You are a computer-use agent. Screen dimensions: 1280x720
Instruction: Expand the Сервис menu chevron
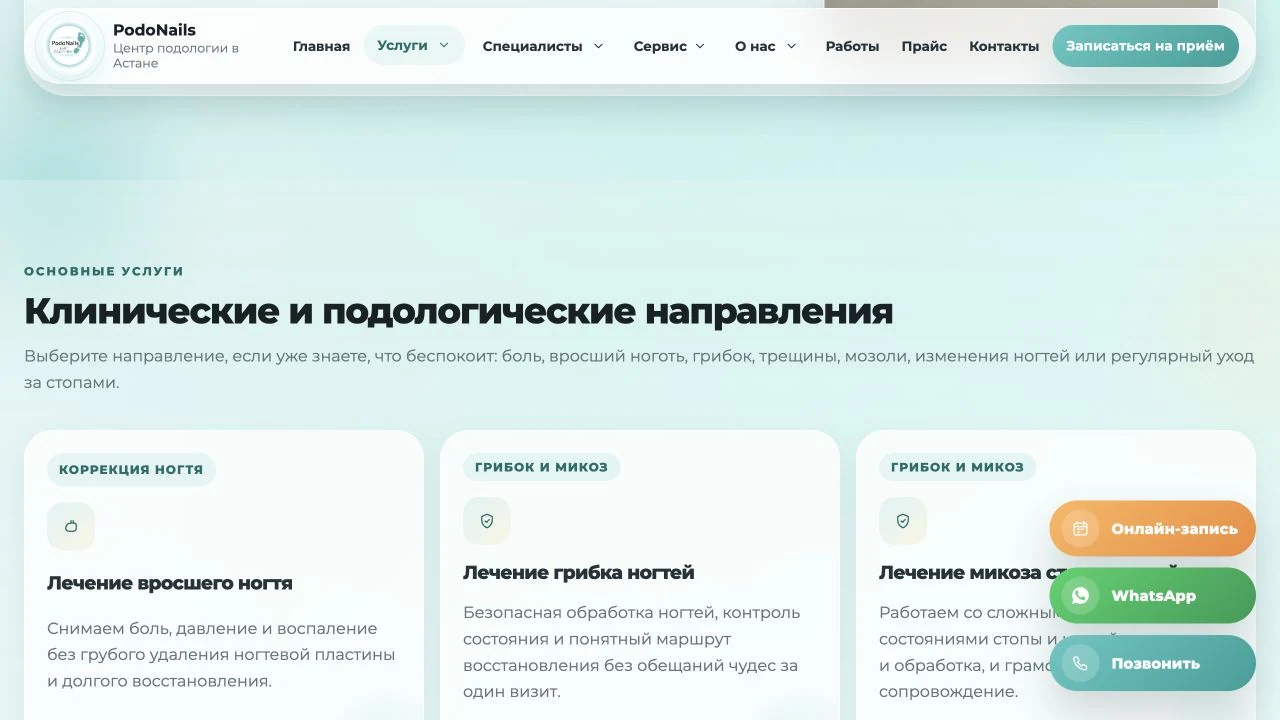point(700,46)
